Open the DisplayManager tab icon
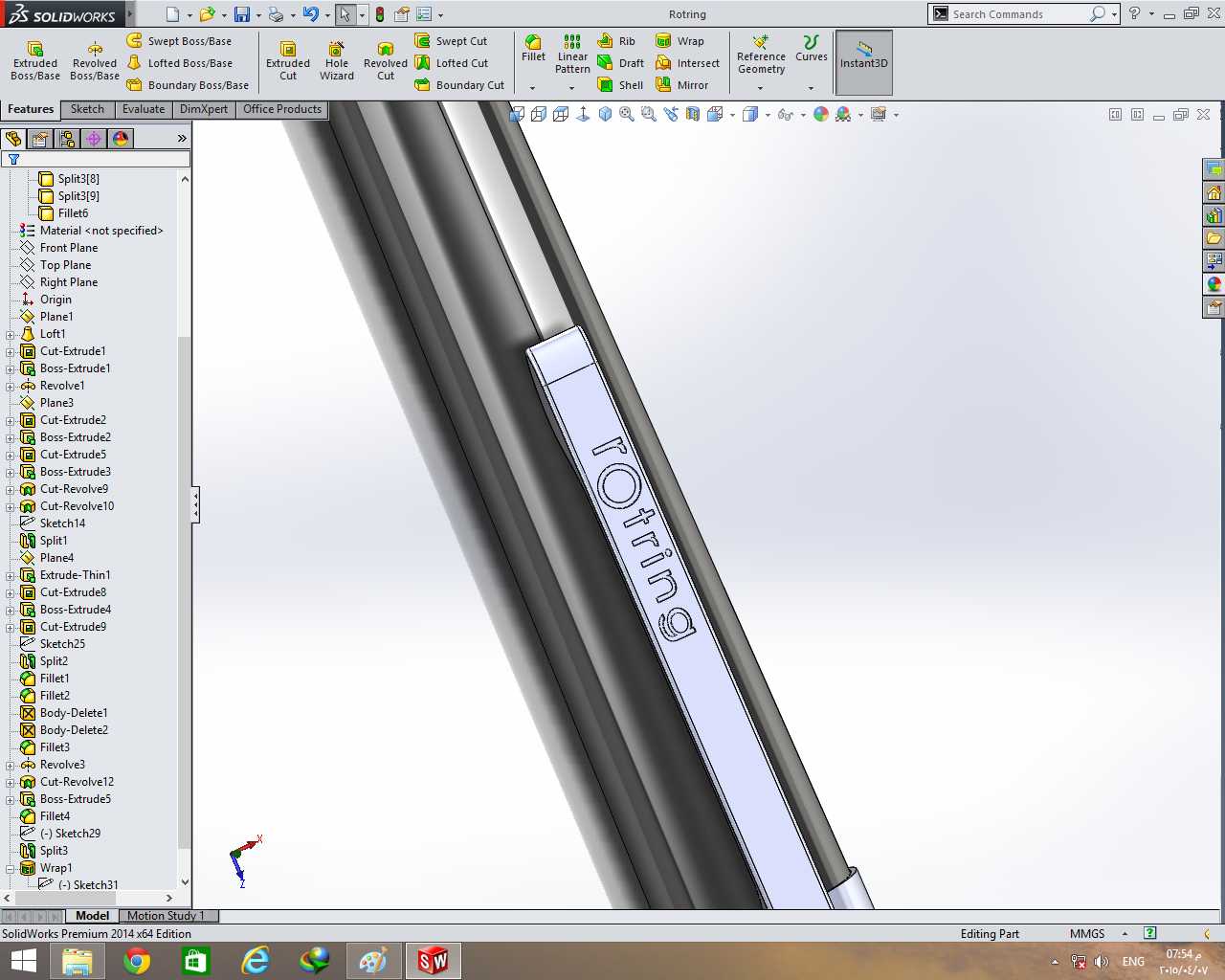The height and width of the screenshot is (980, 1225). click(121, 139)
